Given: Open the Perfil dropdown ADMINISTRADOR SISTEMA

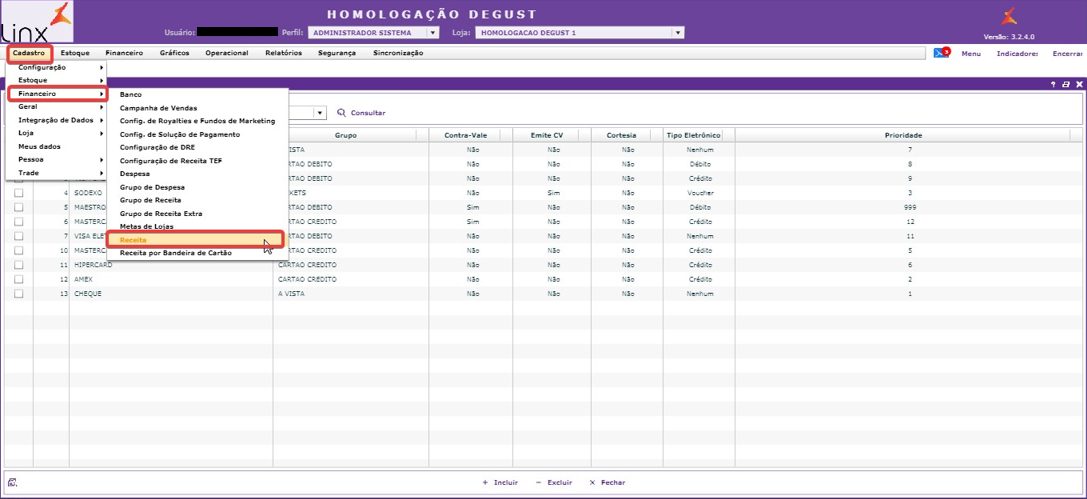Looking at the screenshot, I should tap(373, 33).
